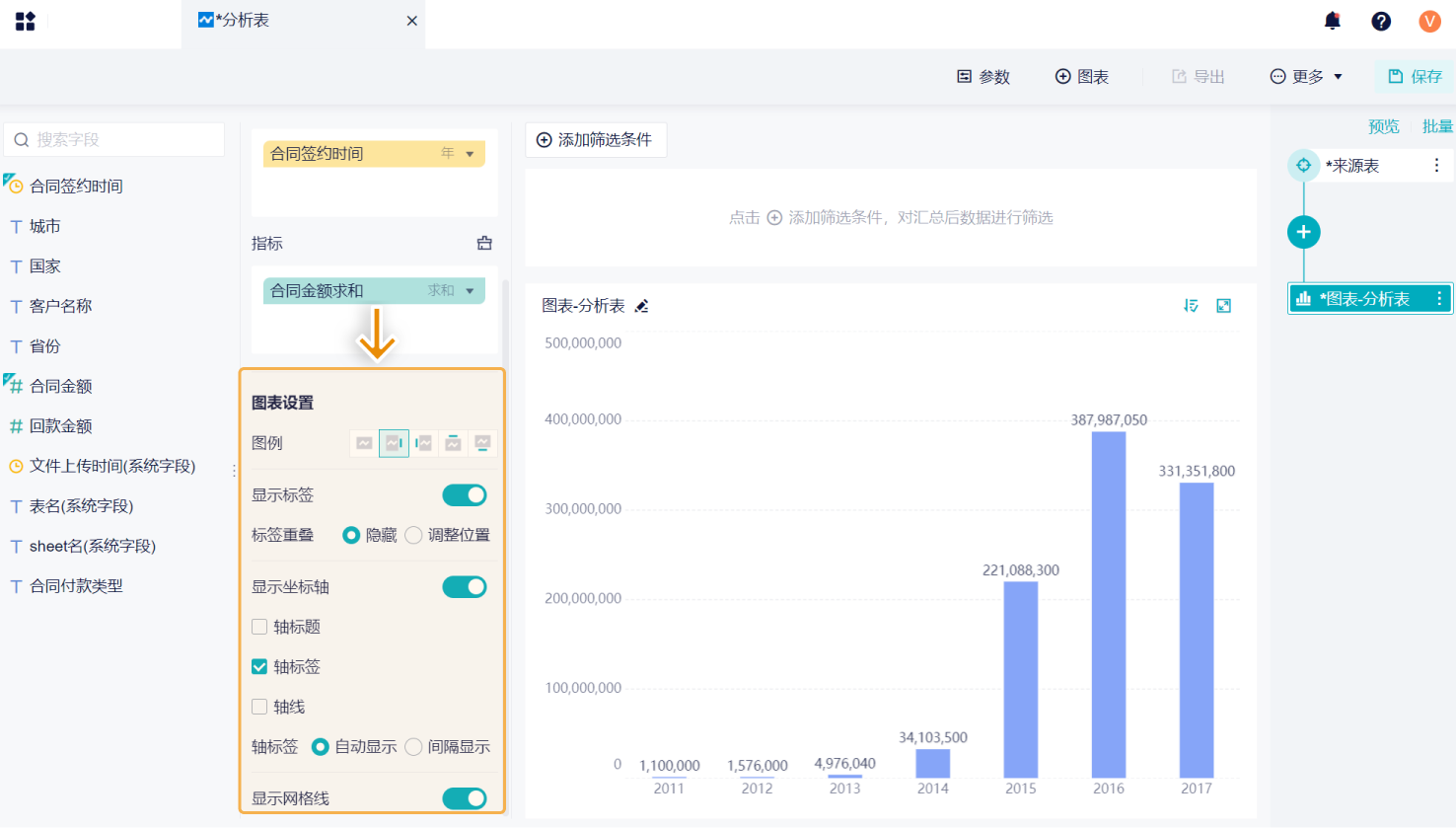Click the edit chart title pencil icon
The width and height of the screenshot is (1456, 828).
click(641, 306)
